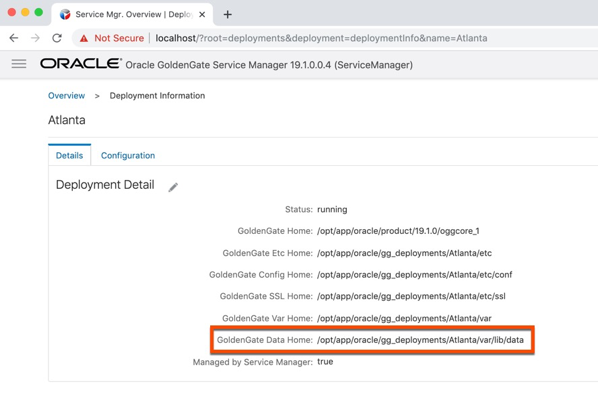Image resolution: width=598 pixels, height=397 pixels.
Task: Click the Deployment Detail heading
Action: (x=105, y=185)
